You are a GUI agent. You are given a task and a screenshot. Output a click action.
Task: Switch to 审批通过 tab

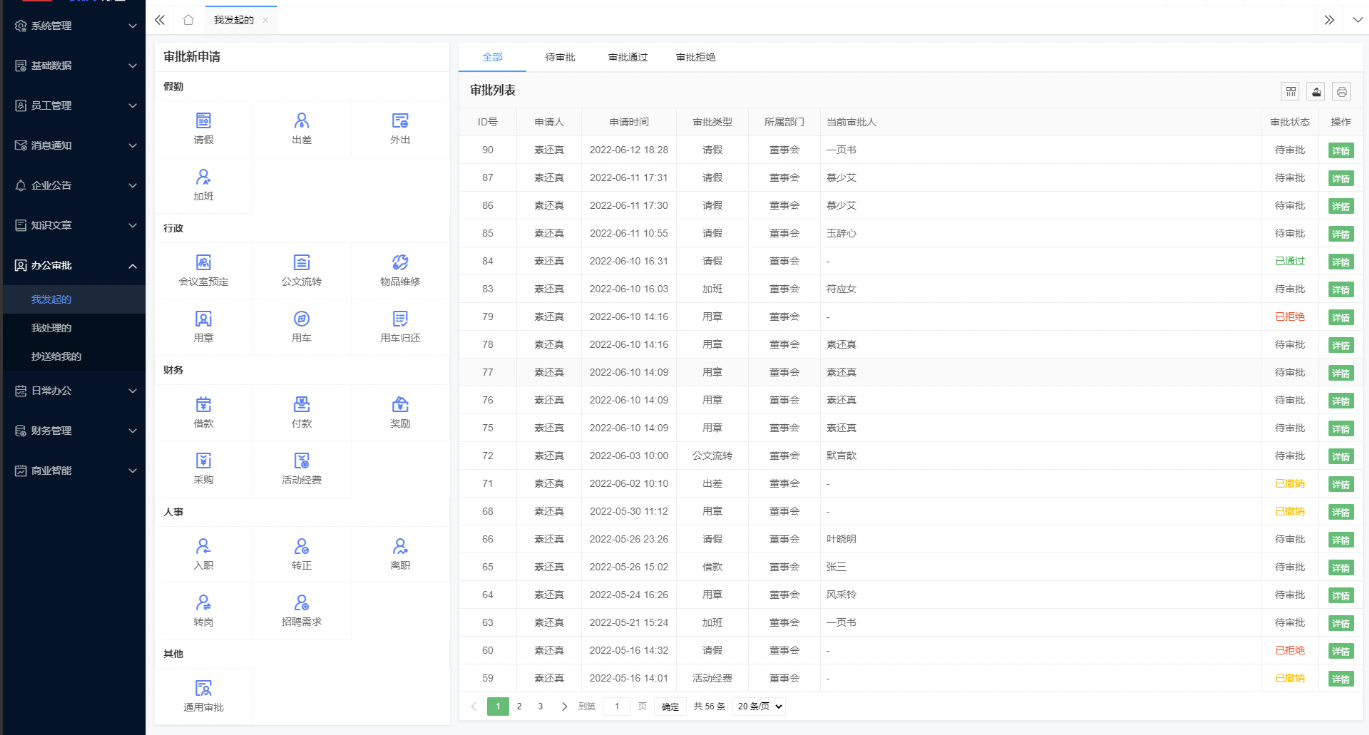click(628, 57)
